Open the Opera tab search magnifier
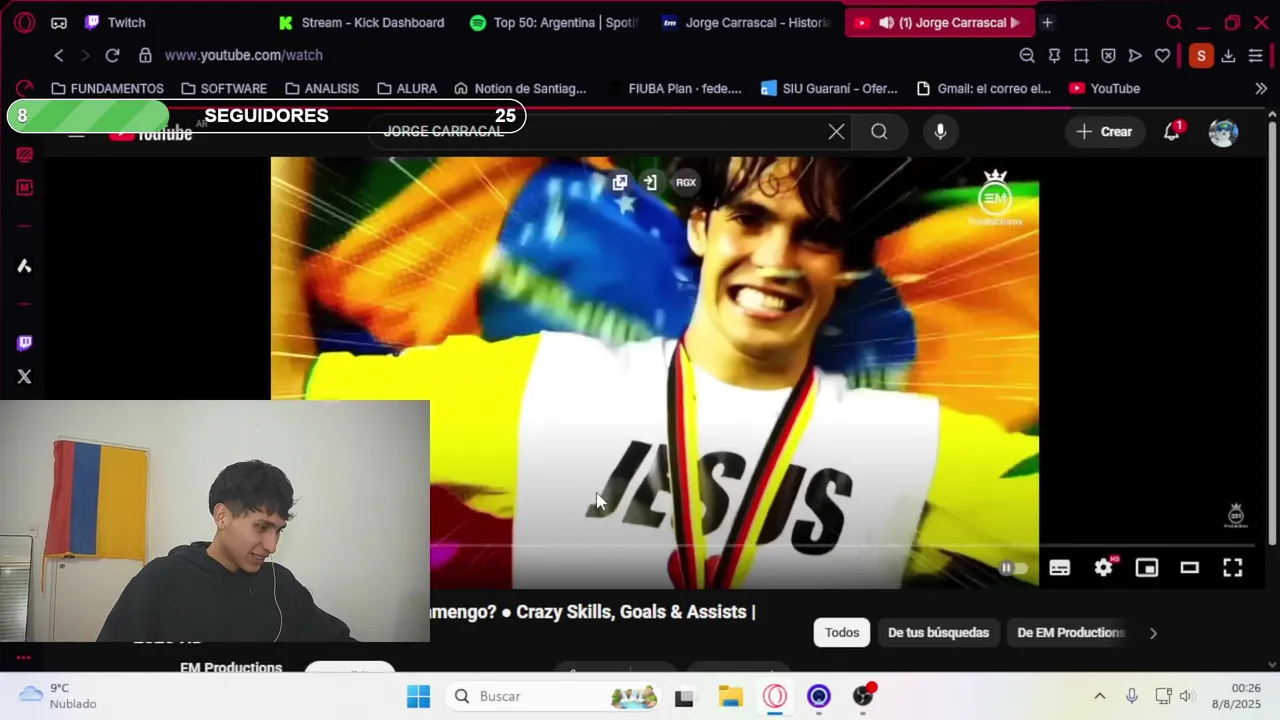This screenshot has height=720, width=1280. point(1174,22)
